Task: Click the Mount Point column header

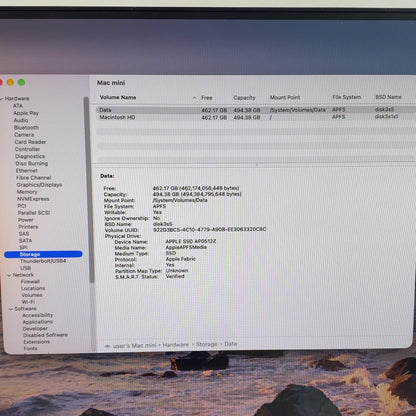Action: pos(285,97)
